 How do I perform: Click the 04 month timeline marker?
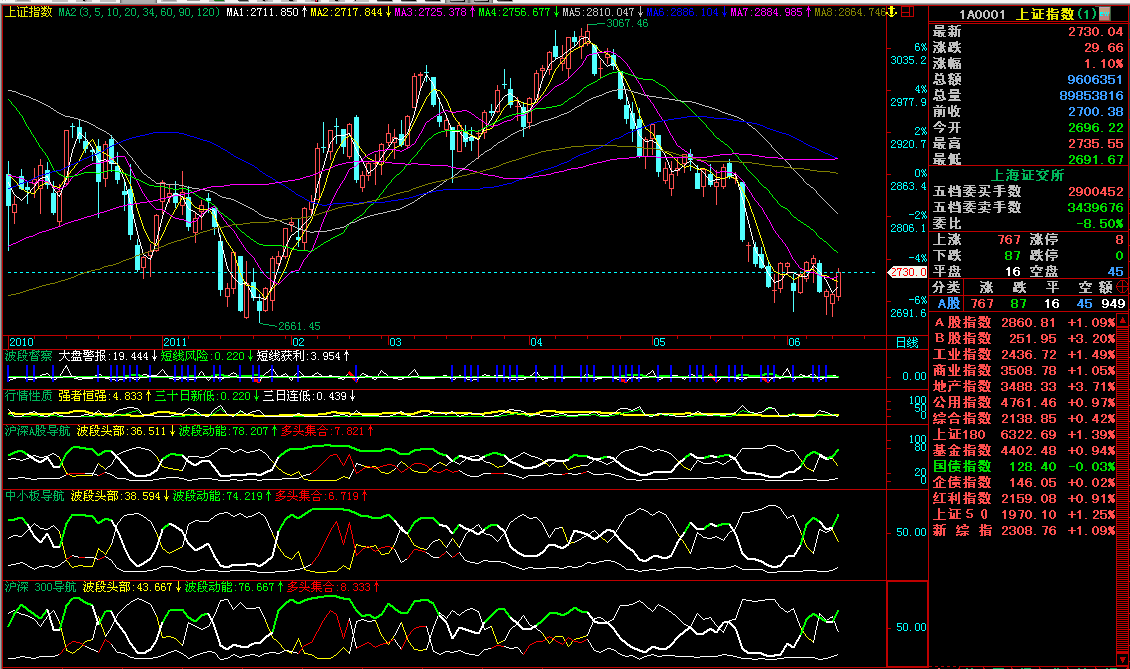(536, 342)
